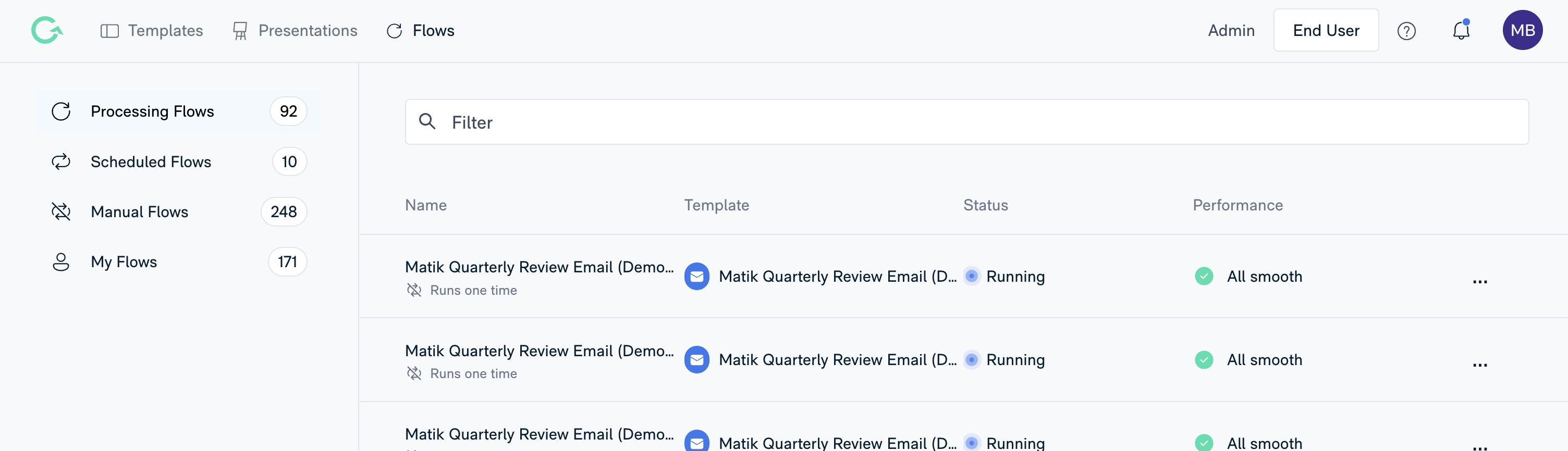Click second row Runs one time text
This screenshot has width=1568, height=451.
[x=473, y=374]
